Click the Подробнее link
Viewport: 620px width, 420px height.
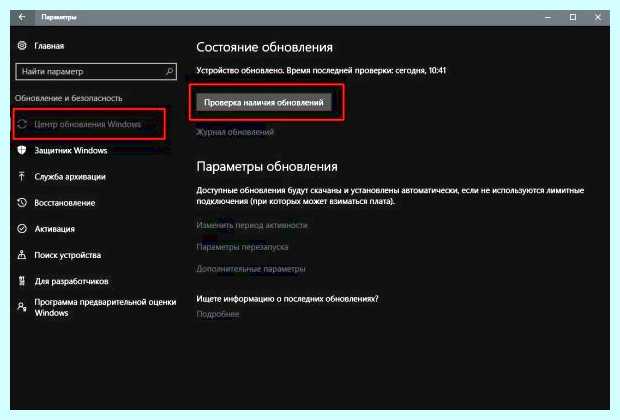tap(217, 314)
